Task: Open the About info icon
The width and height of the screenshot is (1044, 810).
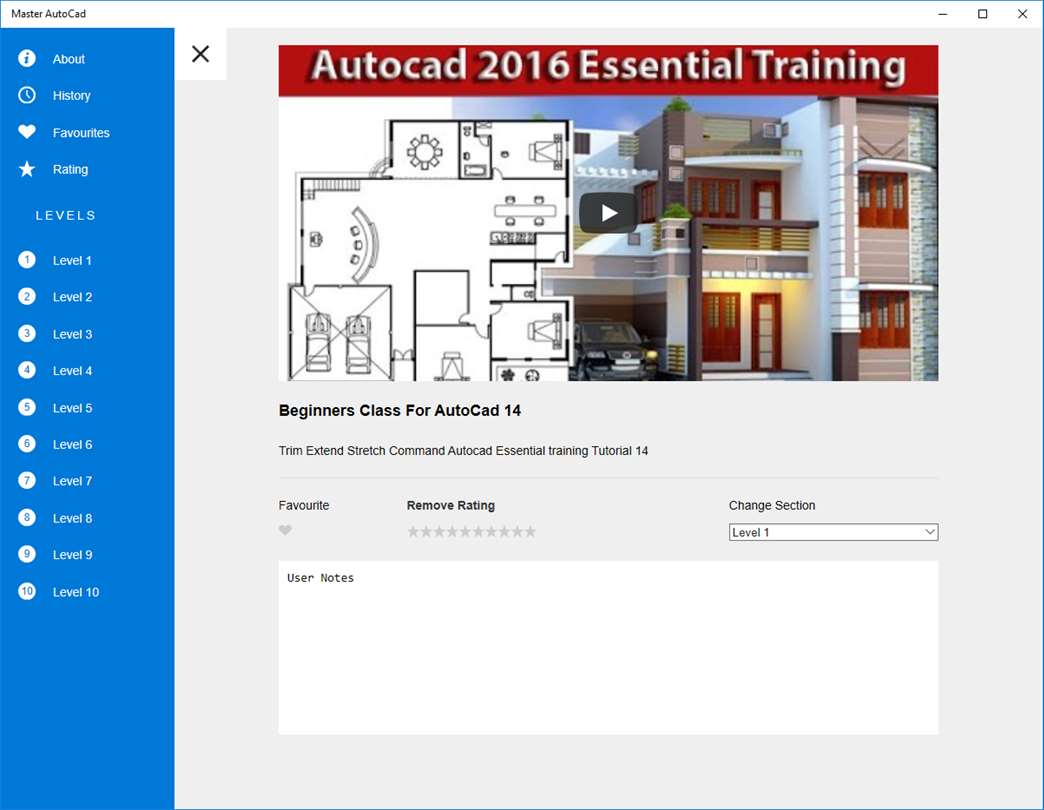Action: pyautogui.click(x=27, y=59)
